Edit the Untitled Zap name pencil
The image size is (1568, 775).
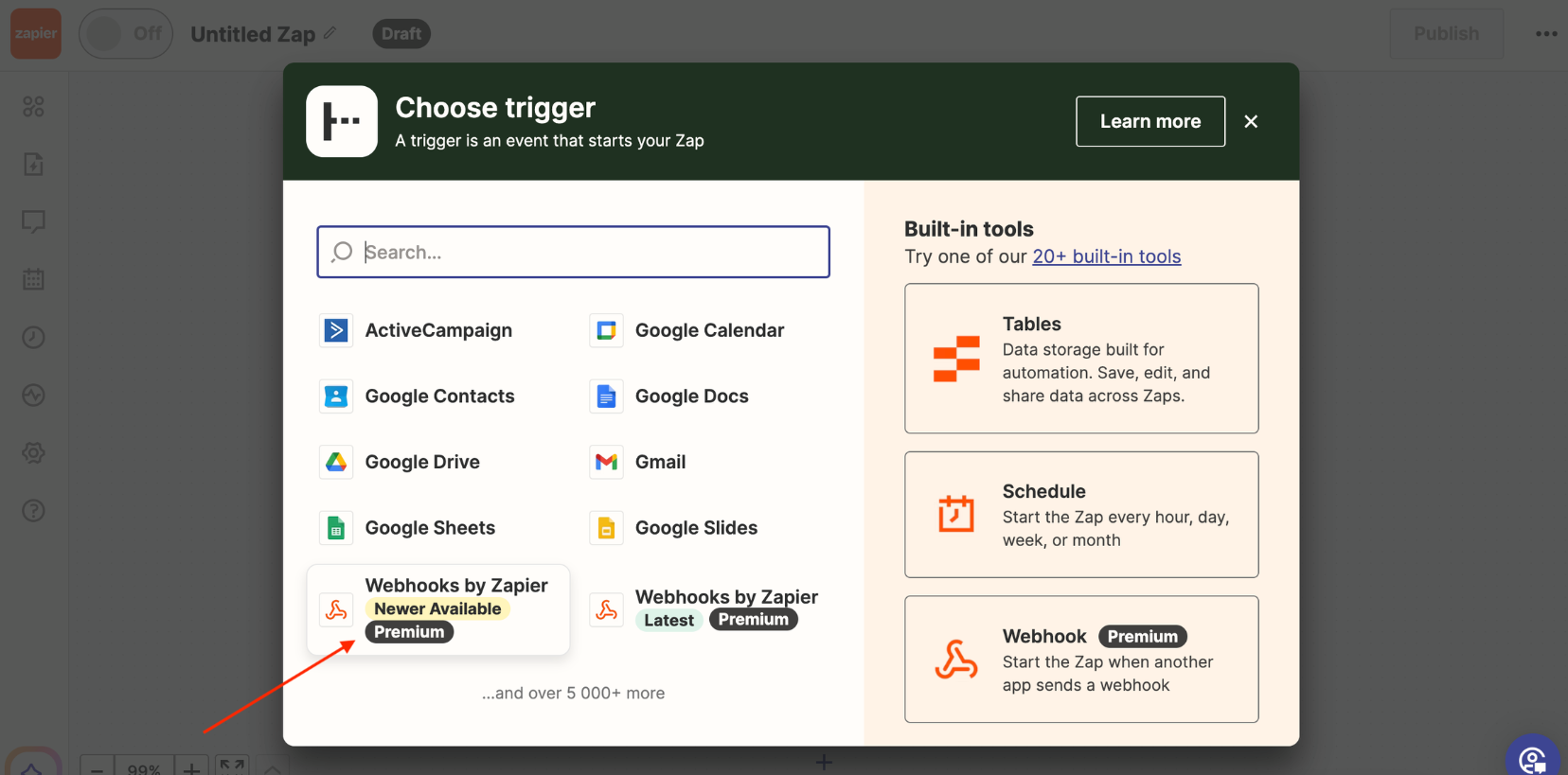(x=330, y=33)
